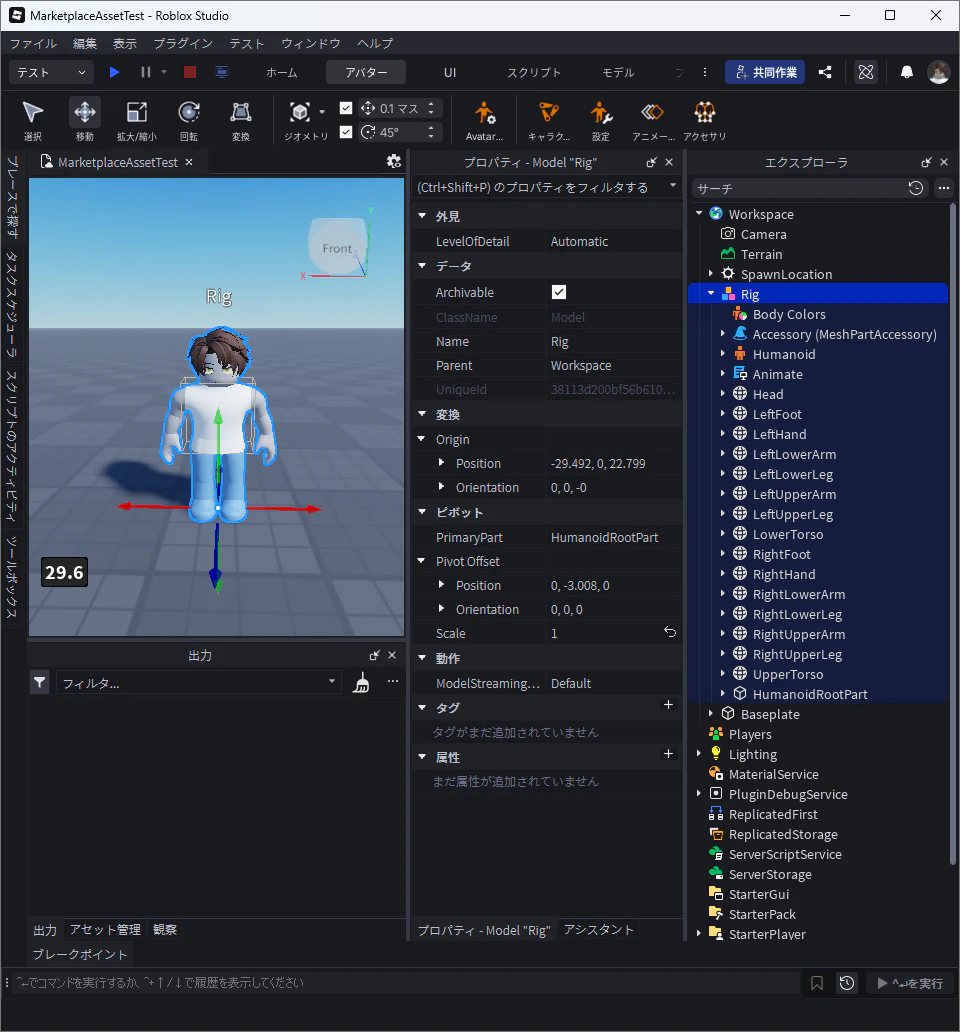Open the output filter dropdown
The image size is (960, 1032).
[332, 682]
